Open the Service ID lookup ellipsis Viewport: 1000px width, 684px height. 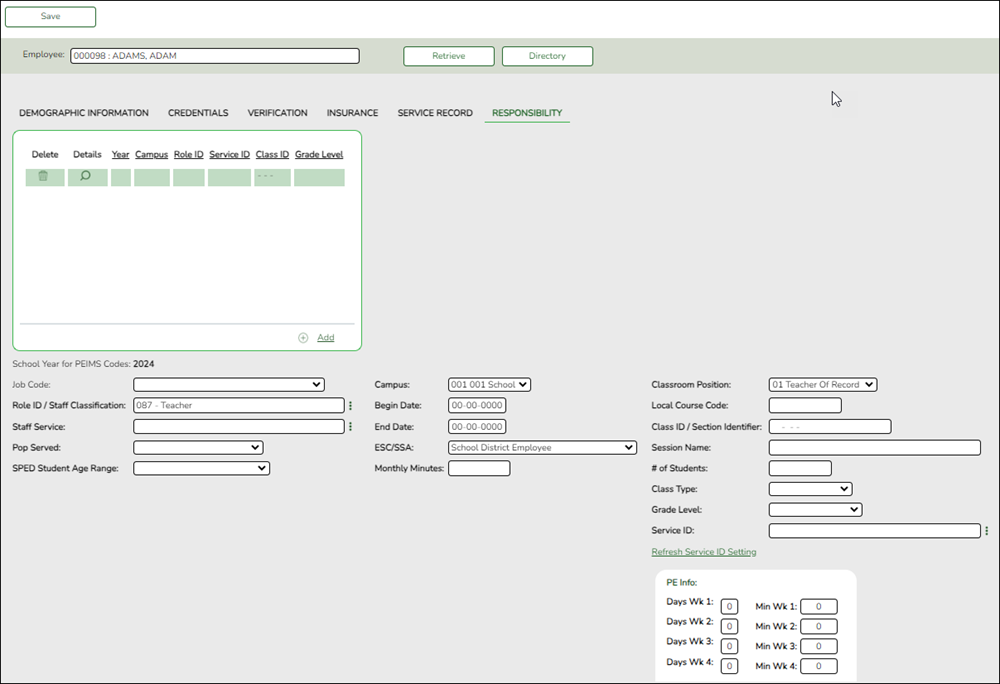(986, 530)
